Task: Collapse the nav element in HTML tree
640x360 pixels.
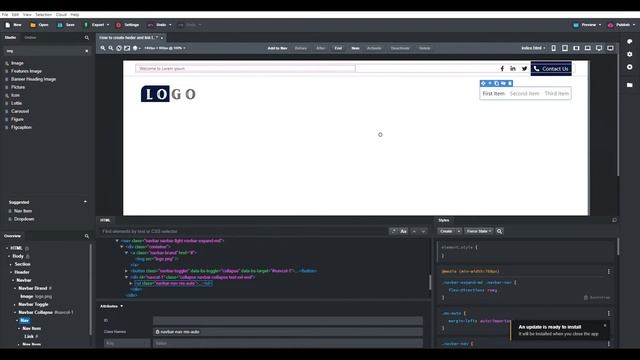Action: (117, 241)
